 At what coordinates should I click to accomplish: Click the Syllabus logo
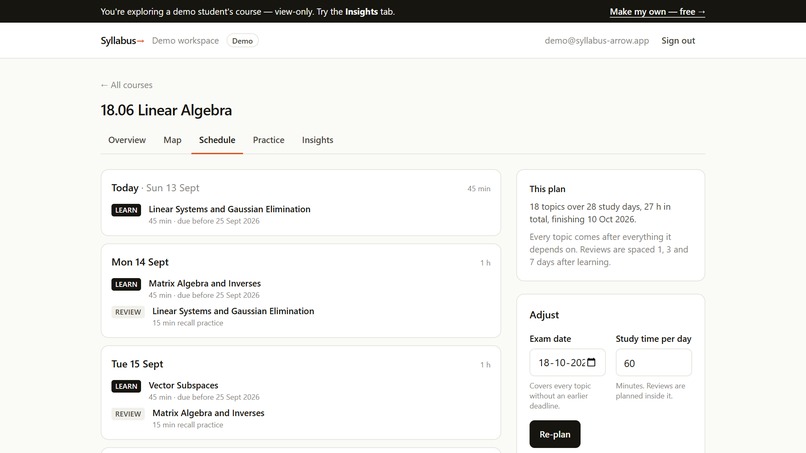click(x=122, y=41)
